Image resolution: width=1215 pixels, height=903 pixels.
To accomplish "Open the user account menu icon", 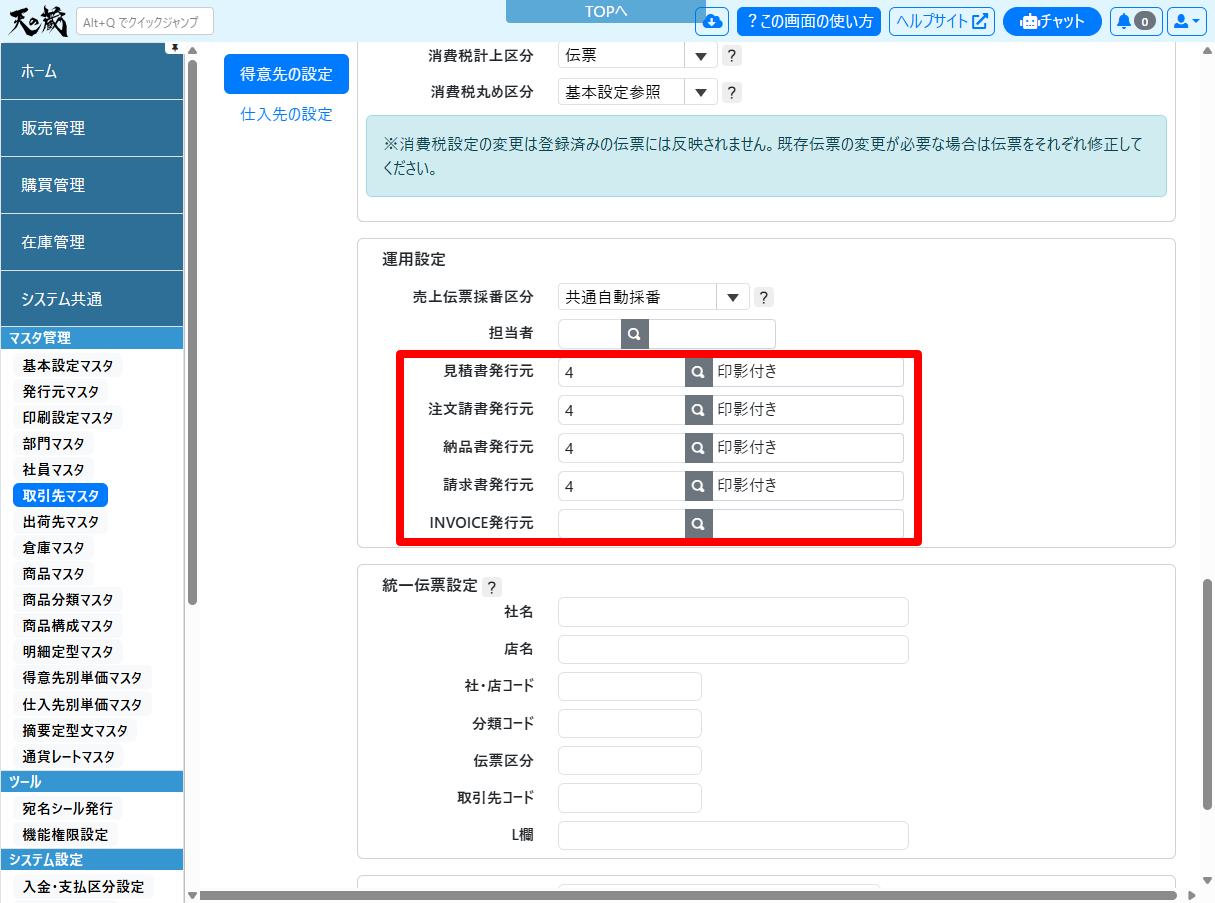I will pos(1187,21).
